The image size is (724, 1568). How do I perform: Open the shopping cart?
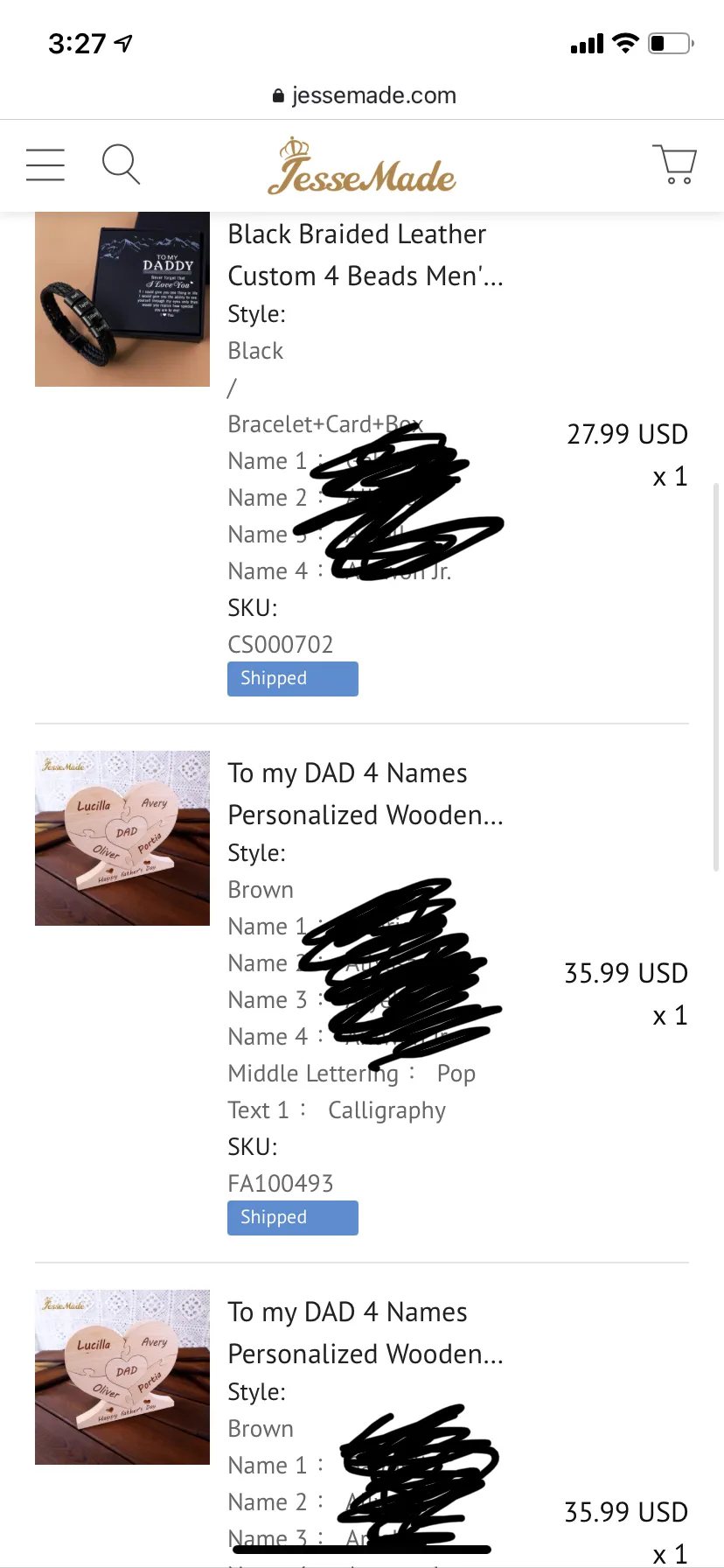click(x=674, y=164)
